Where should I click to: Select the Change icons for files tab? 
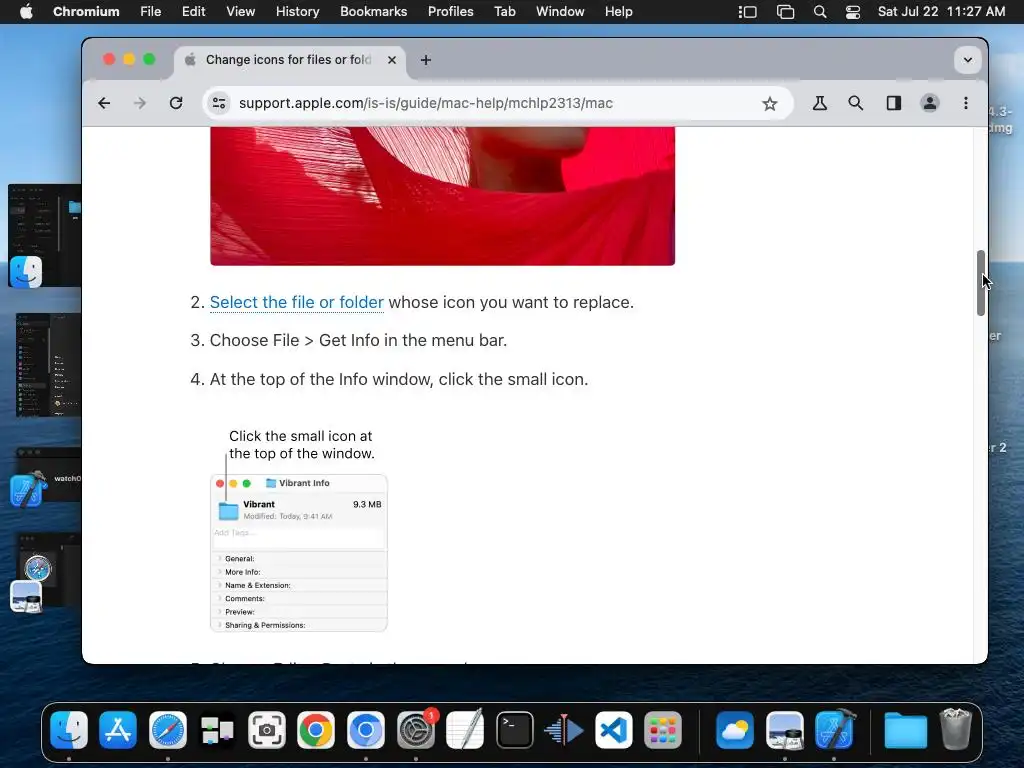click(289, 60)
